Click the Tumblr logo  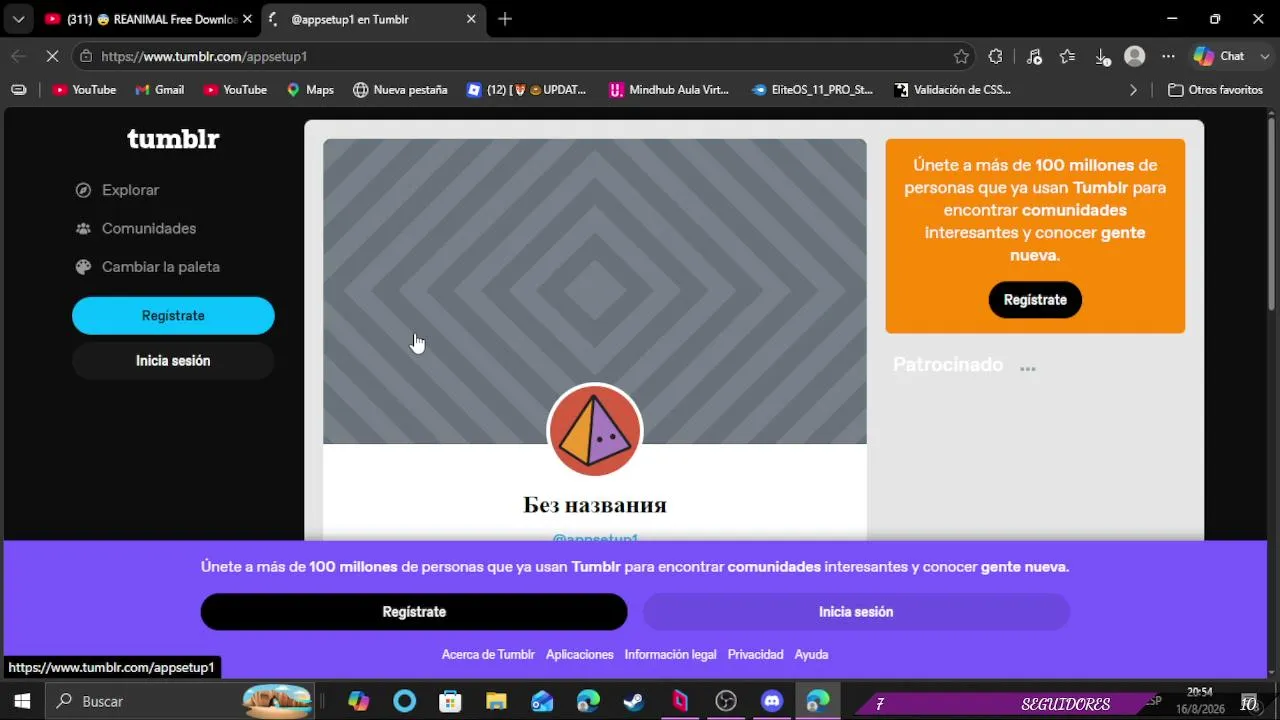(x=173, y=139)
